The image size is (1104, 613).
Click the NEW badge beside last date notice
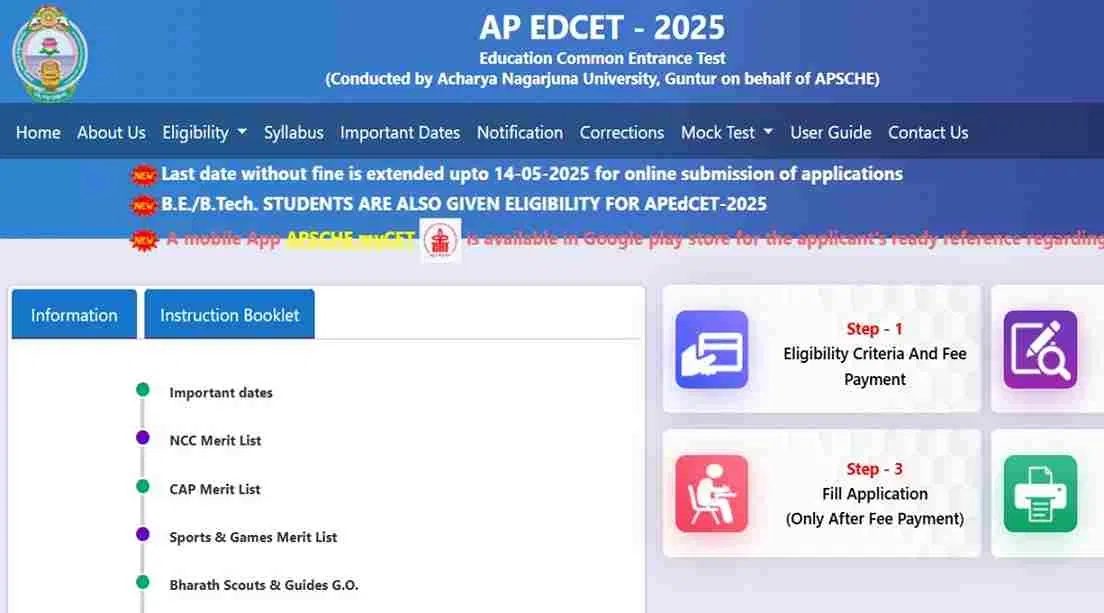point(145,175)
